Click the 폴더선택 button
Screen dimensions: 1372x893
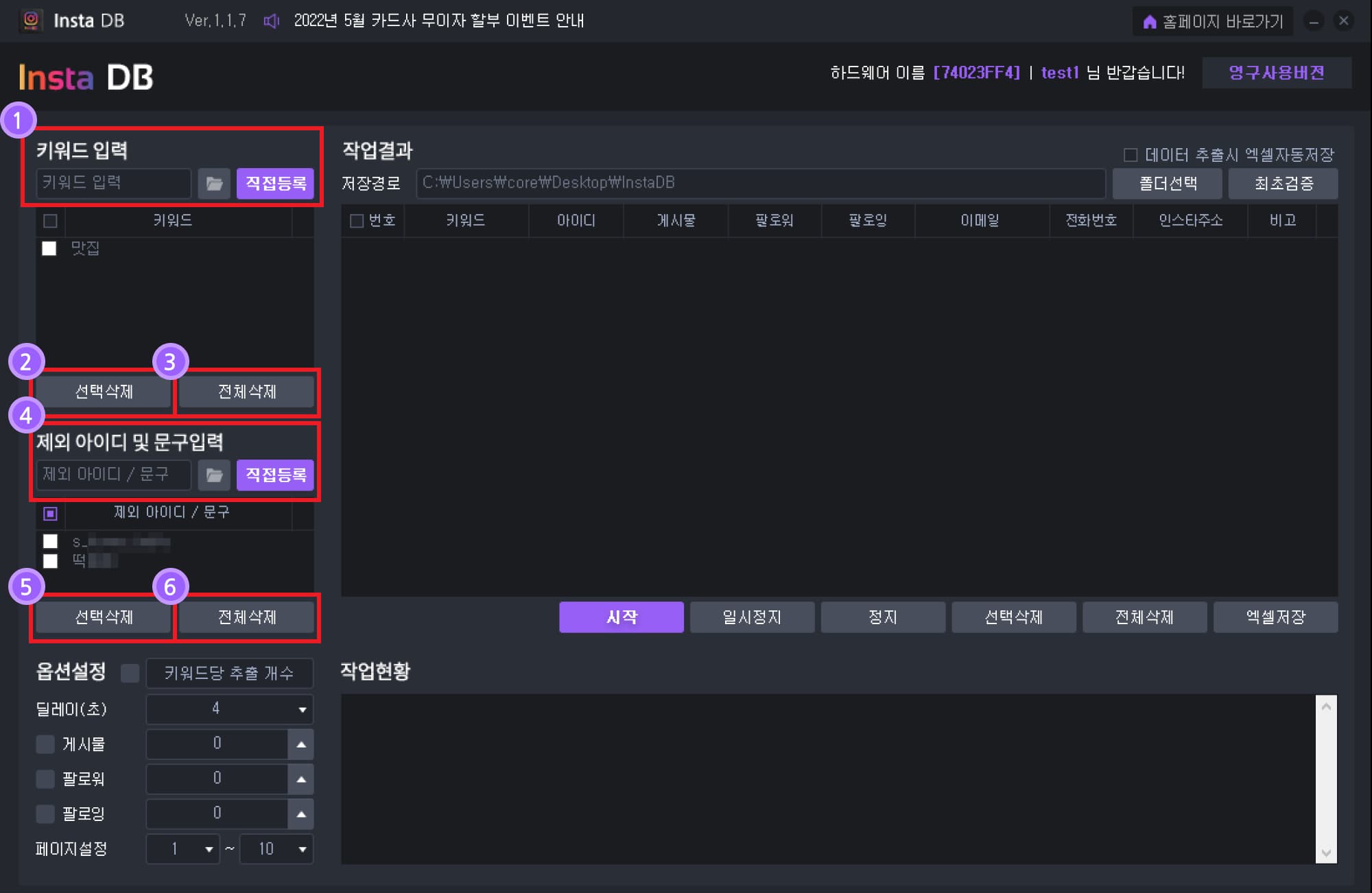[x=1168, y=184]
